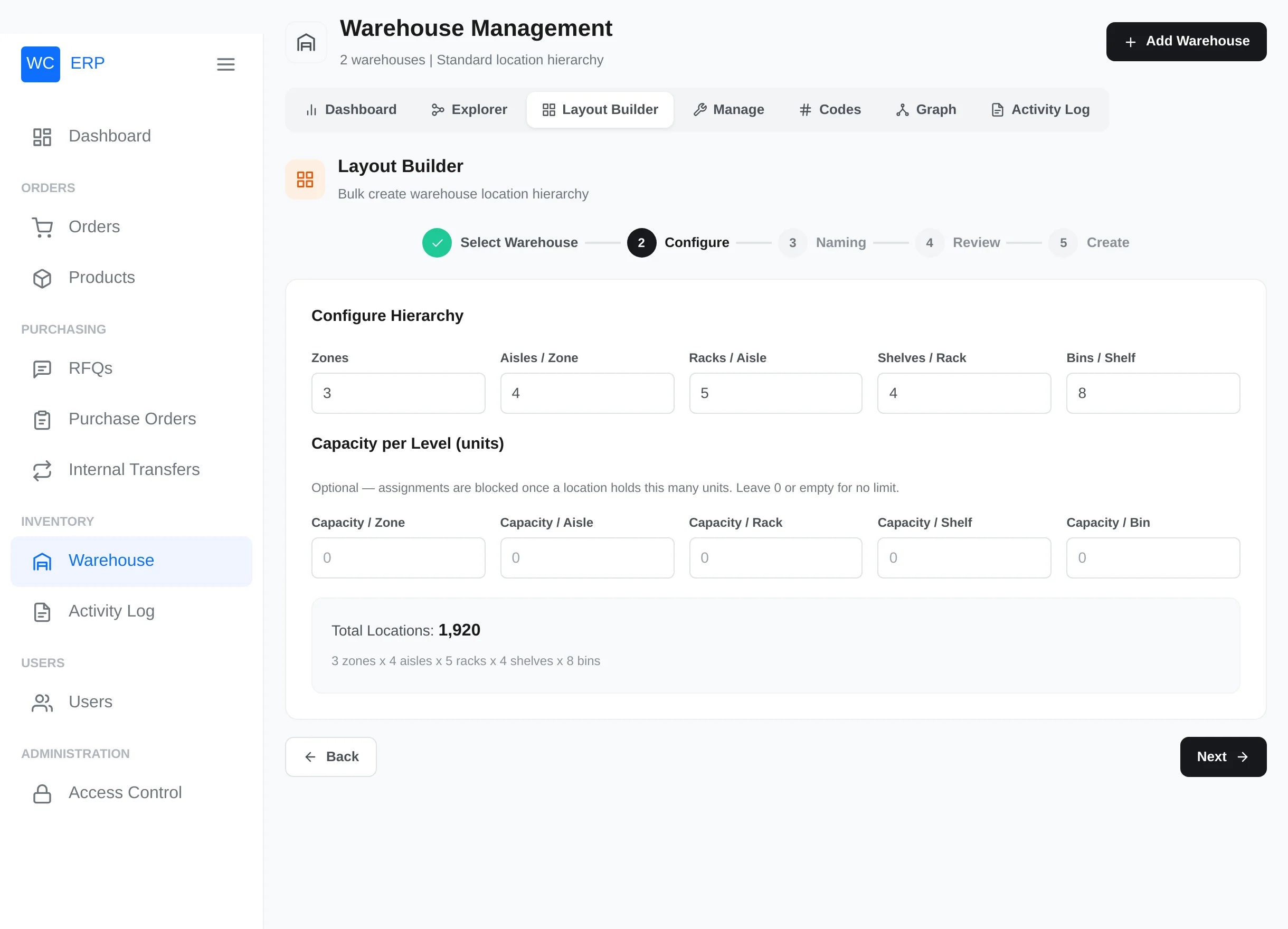Switch to the Codes tab

pos(829,110)
